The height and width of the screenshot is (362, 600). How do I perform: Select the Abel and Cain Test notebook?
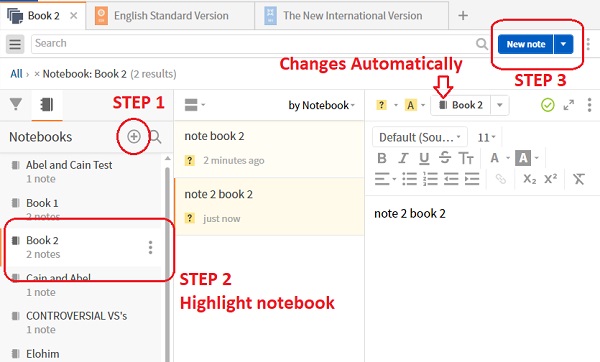coord(80,172)
